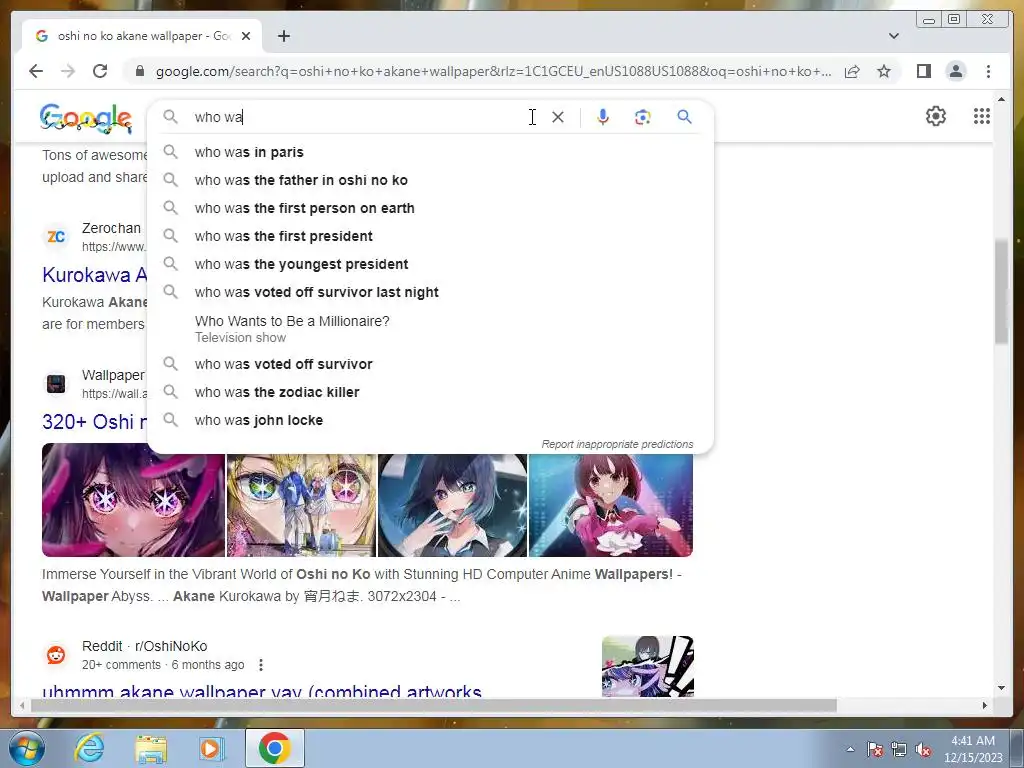Open the tab search dropdown arrow
This screenshot has height=768, width=1024.
pyautogui.click(x=894, y=36)
